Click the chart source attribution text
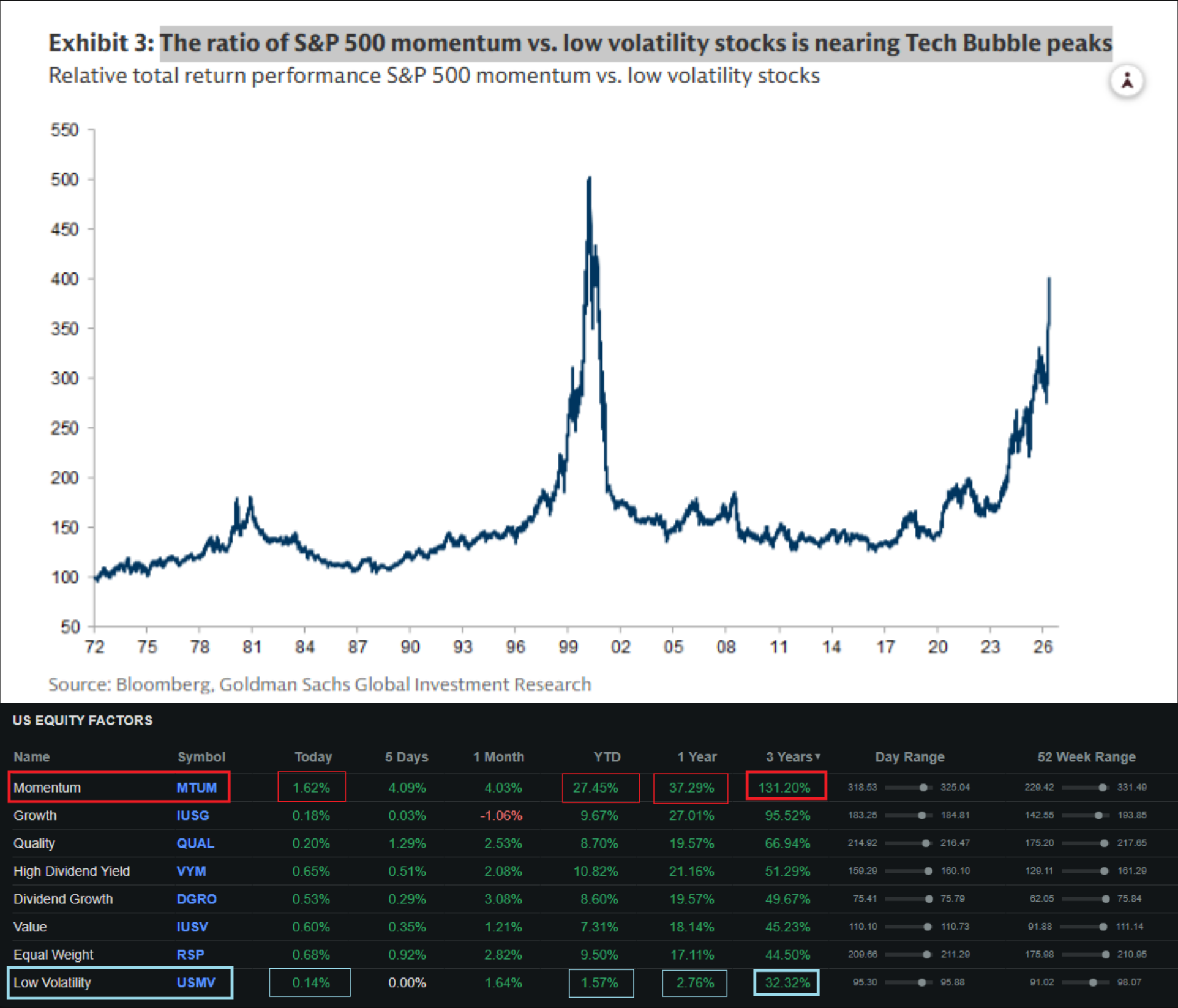This screenshot has width=1178, height=1008. 320,684
